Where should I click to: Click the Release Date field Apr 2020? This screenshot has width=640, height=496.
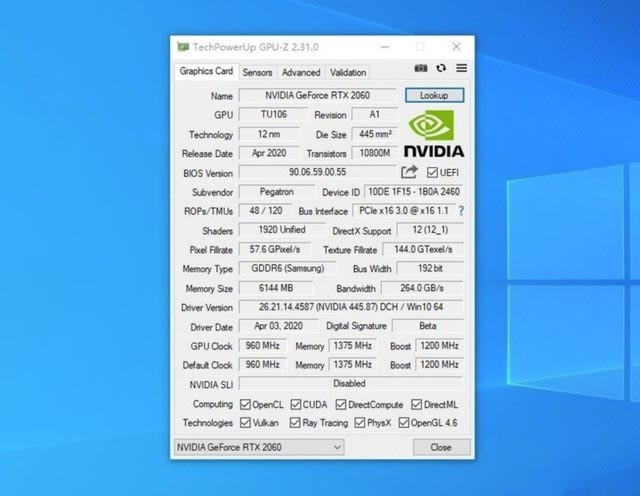pyautogui.click(x=269, y=153)
